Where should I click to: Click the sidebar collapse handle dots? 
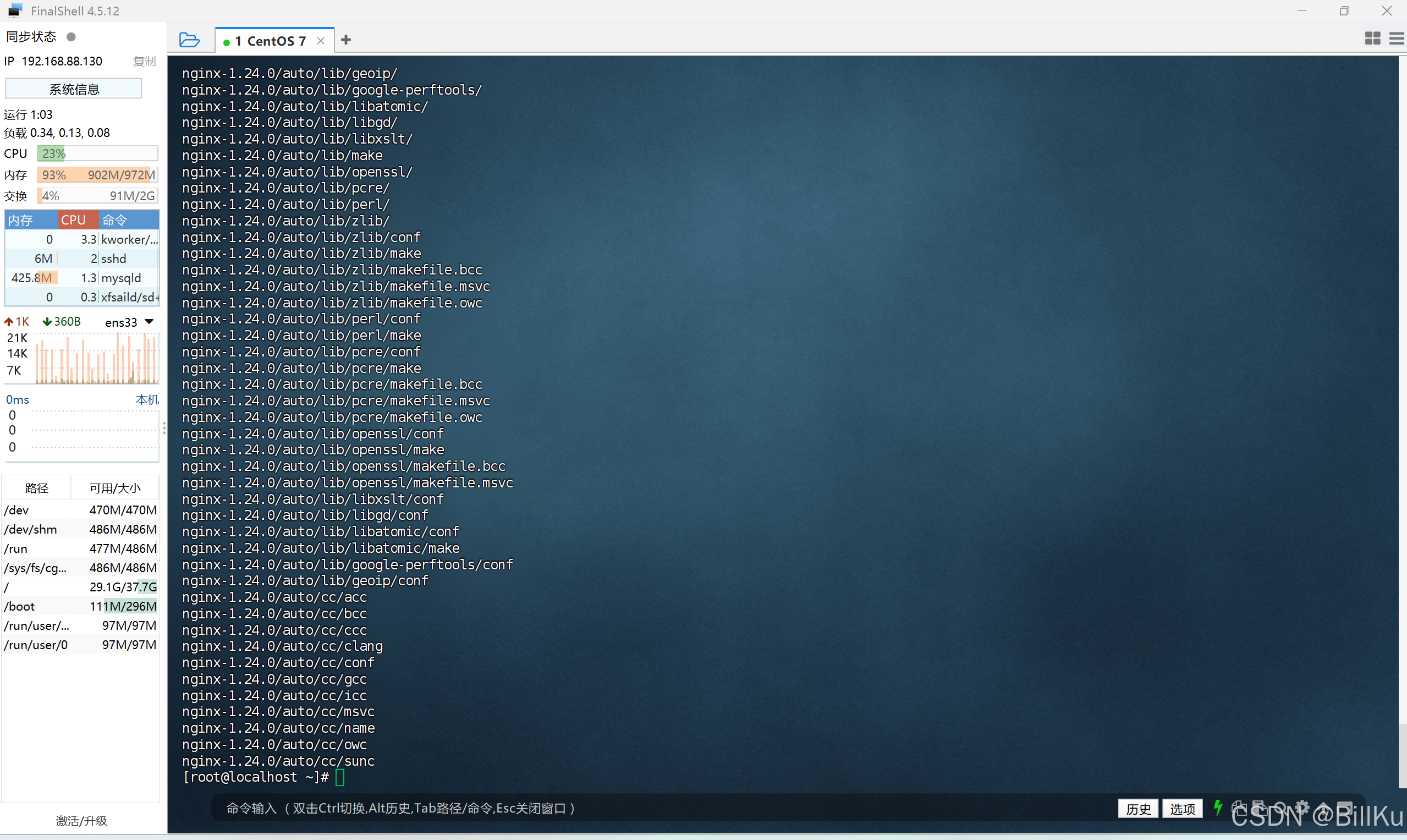(x=164, y=428)
